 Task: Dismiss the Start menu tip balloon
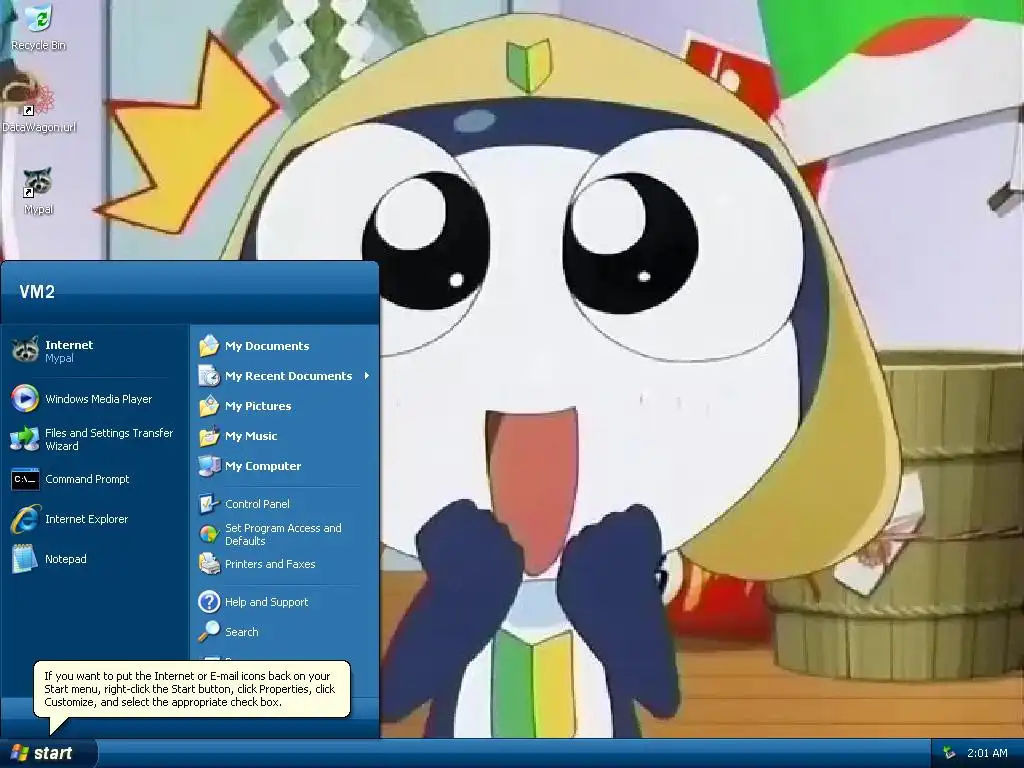tap(191, 689)
